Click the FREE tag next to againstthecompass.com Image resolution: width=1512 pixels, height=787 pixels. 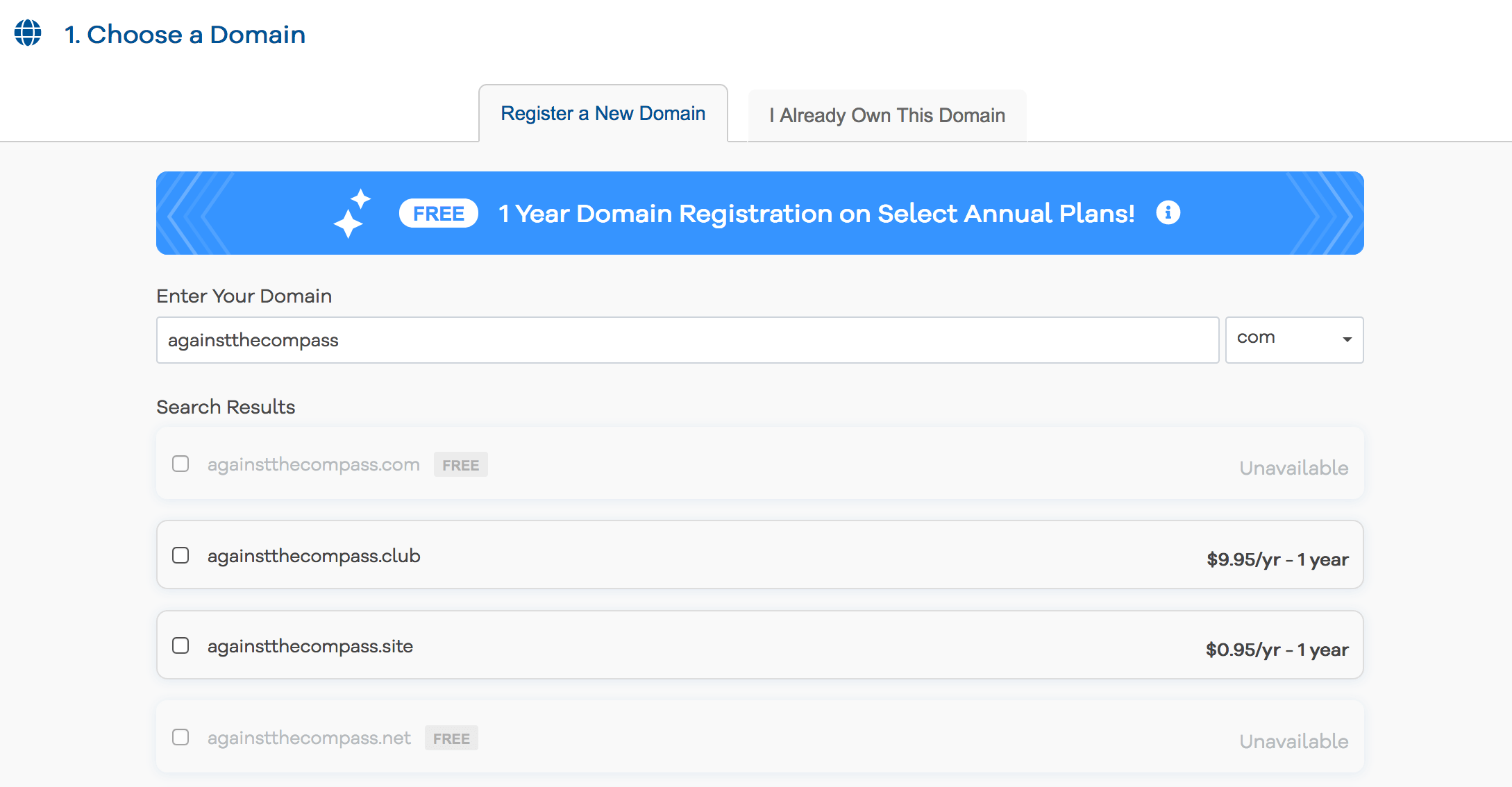tap(461, 464)
